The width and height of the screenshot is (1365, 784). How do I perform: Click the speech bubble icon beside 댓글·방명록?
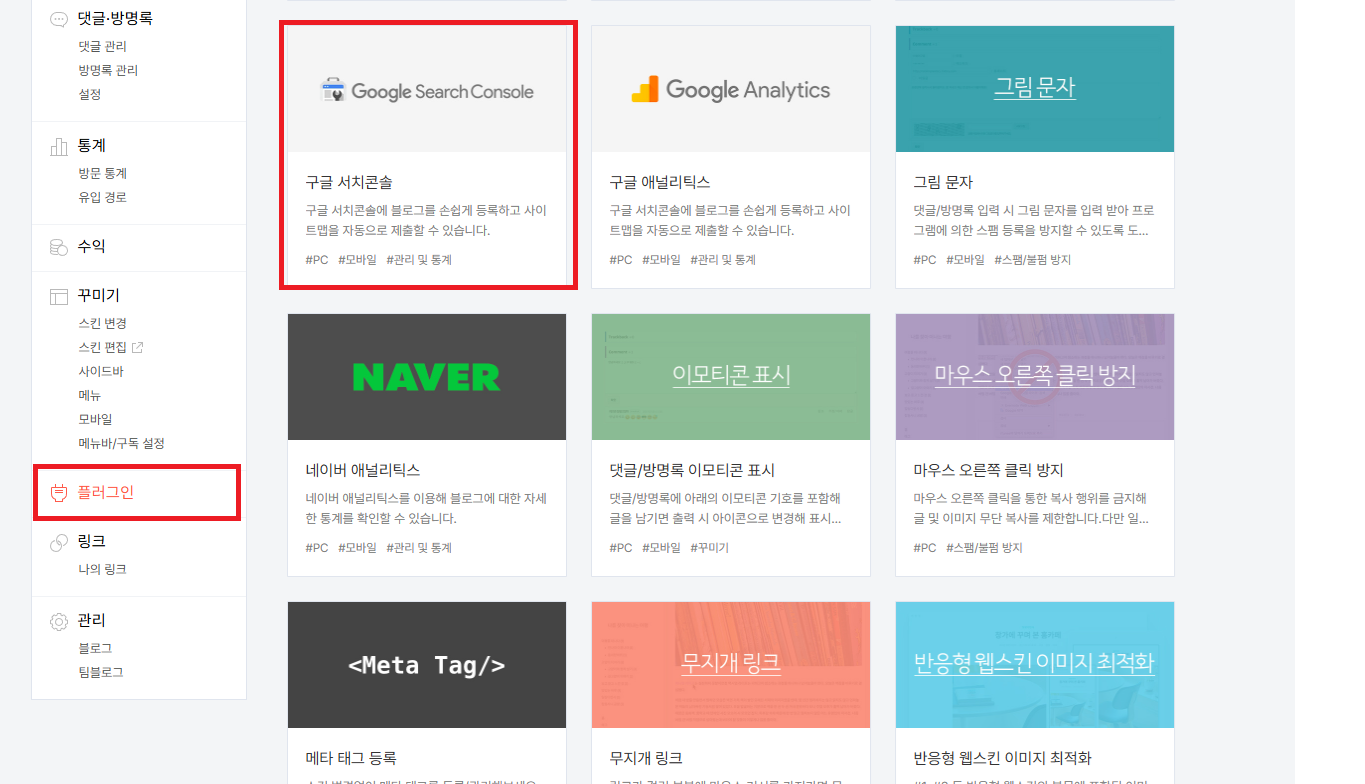(x=59, y=19)
